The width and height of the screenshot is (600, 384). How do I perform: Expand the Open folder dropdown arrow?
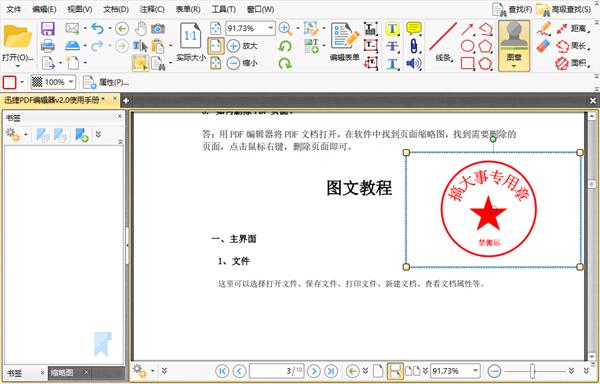click(17, 66)
